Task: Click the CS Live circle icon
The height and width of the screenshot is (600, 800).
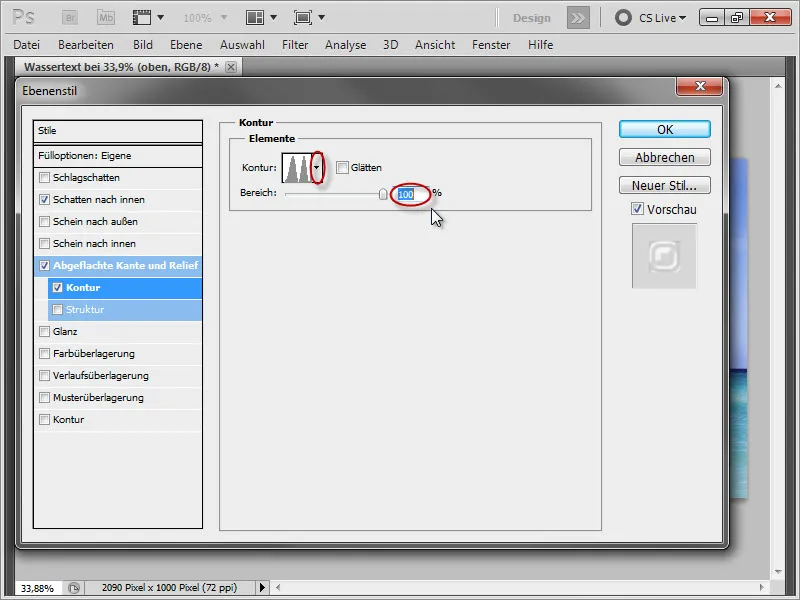Action: click(x=623, y=18)
